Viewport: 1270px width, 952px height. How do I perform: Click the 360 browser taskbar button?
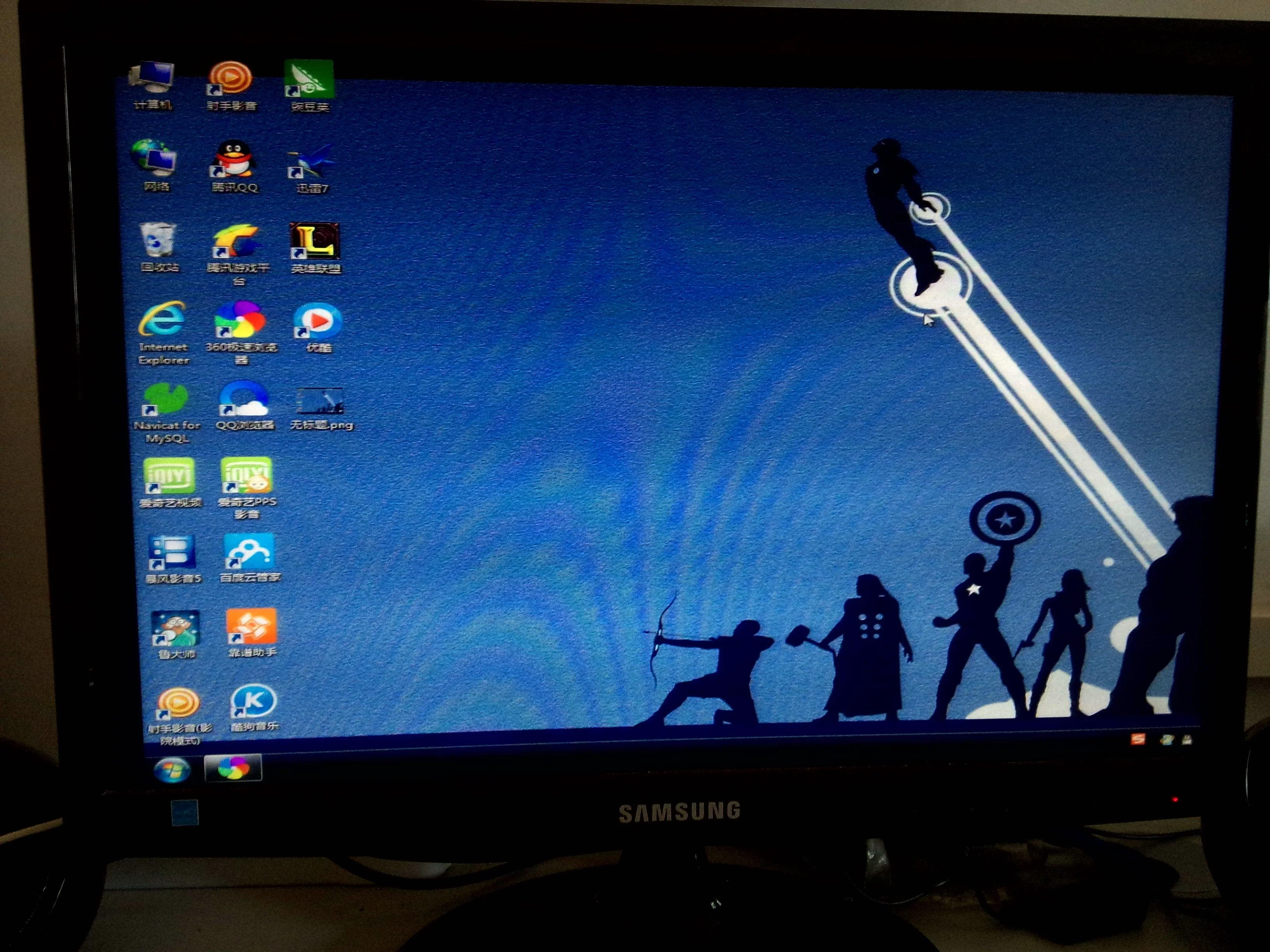[233, 768]
